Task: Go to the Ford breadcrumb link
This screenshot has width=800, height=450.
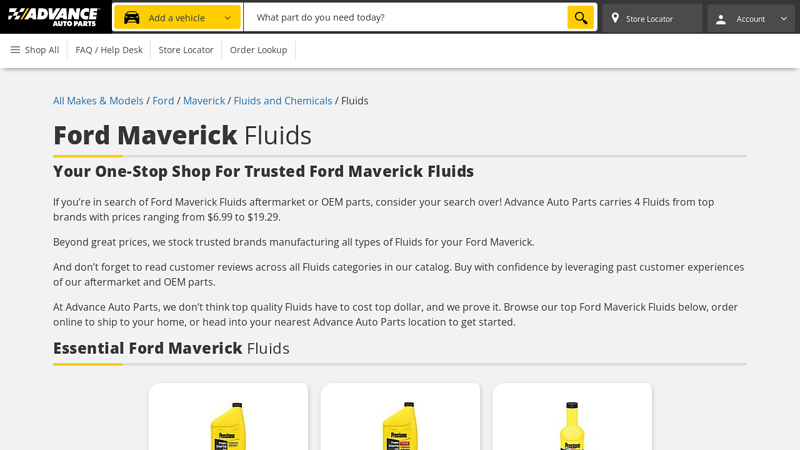Action: (x=163, y=101)
